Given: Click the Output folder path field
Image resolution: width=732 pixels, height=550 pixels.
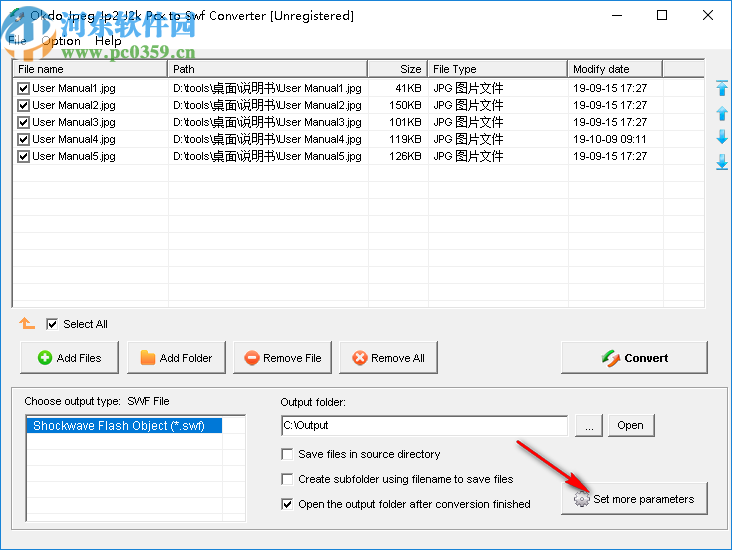Looking at the screenshot, I should click(x=424, y=425).
